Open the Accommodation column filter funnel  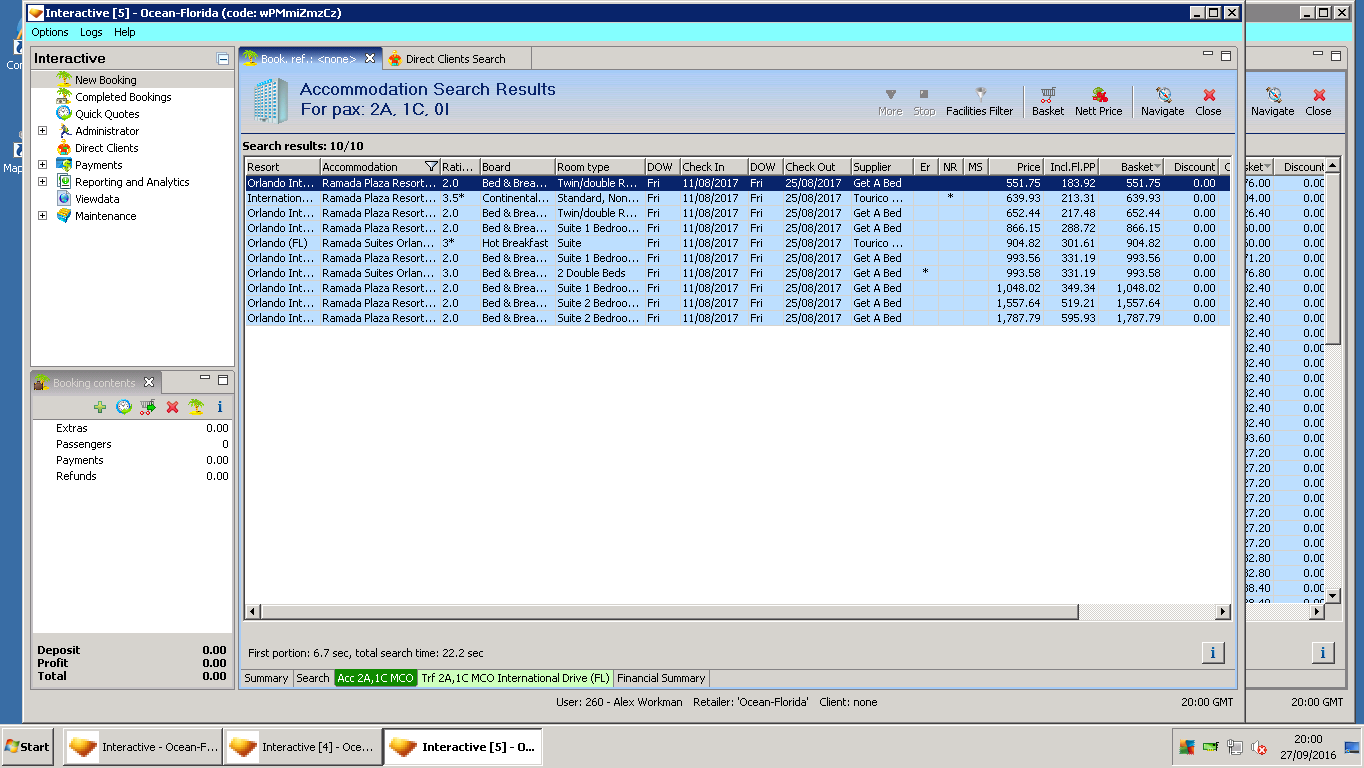pos(431,167)
